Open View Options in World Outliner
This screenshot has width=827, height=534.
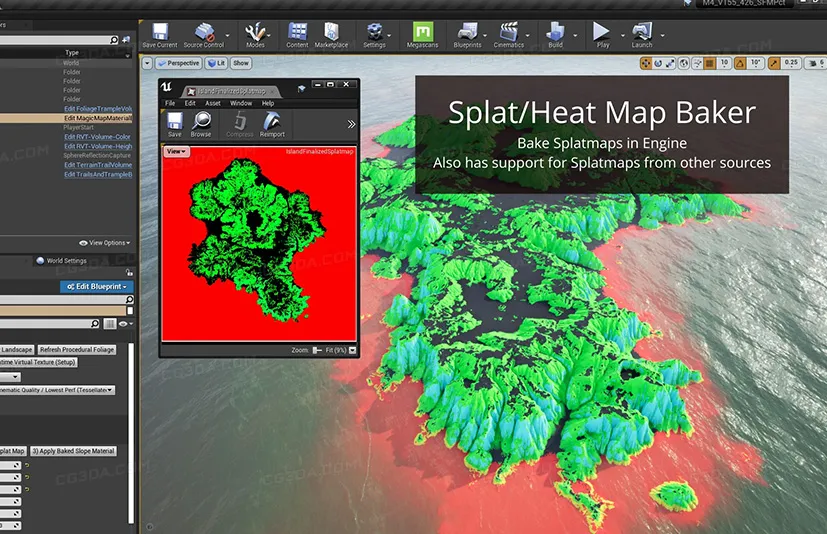104,243
